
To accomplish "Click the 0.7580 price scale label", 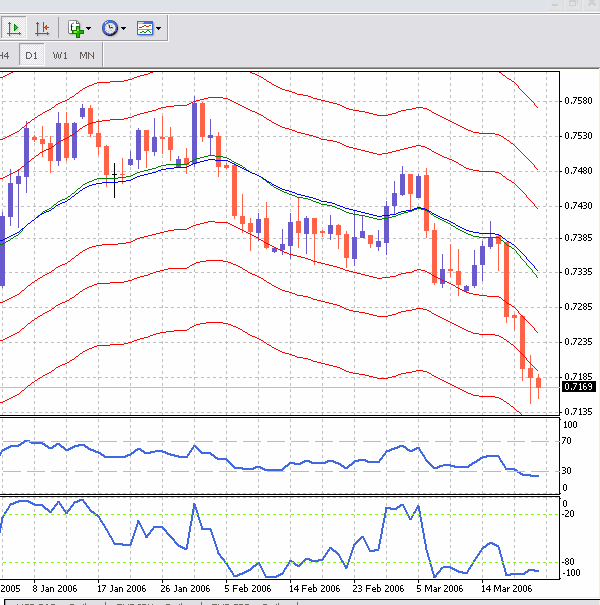I will pyautogui.click(x=577, y=101).
